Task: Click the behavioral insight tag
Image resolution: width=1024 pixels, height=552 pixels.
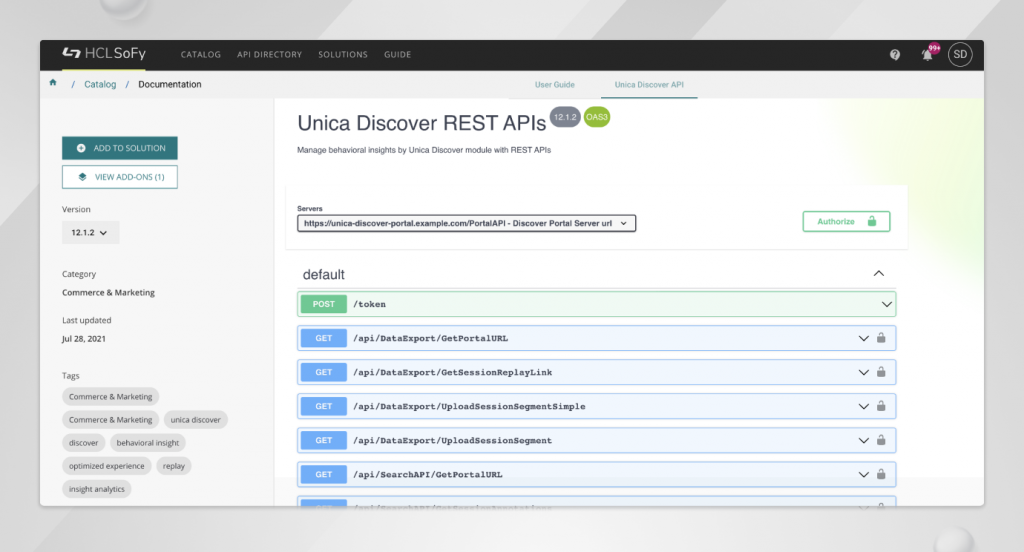Action: pyautogui.click(x=148, y=443)
